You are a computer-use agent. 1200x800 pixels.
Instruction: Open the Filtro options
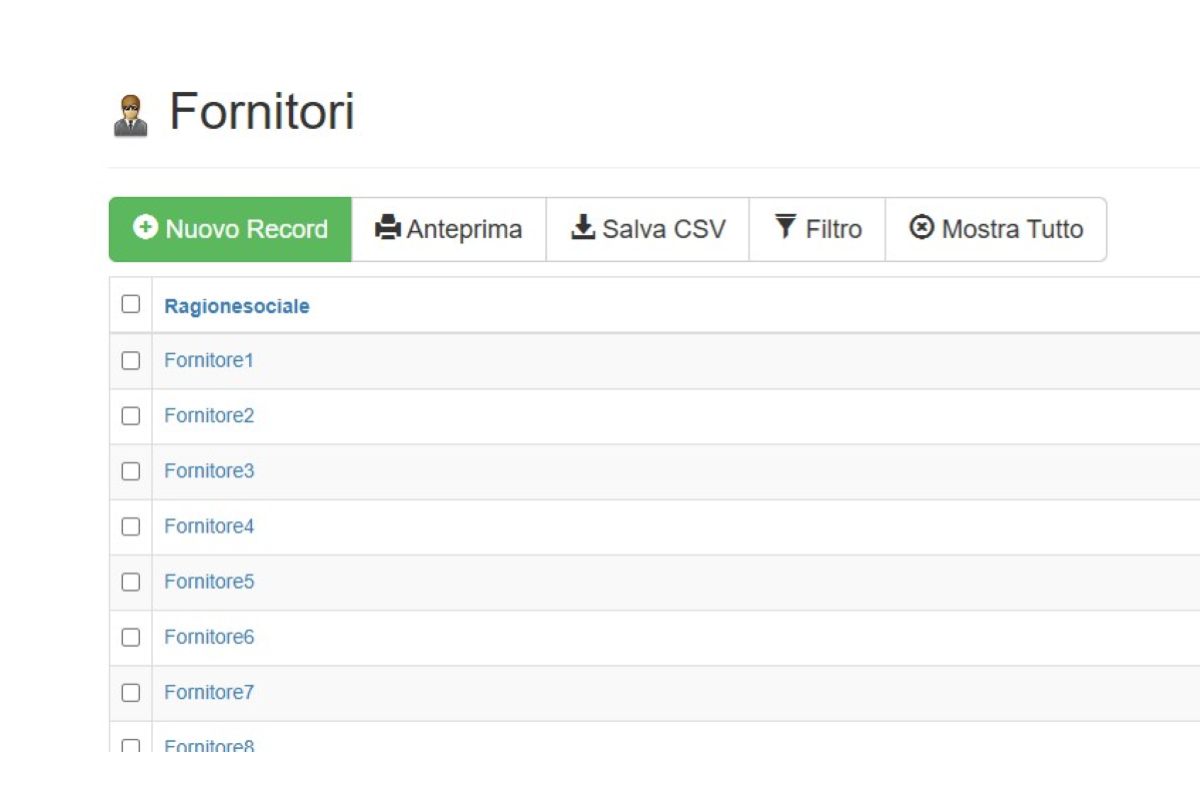tap(818, 229)
